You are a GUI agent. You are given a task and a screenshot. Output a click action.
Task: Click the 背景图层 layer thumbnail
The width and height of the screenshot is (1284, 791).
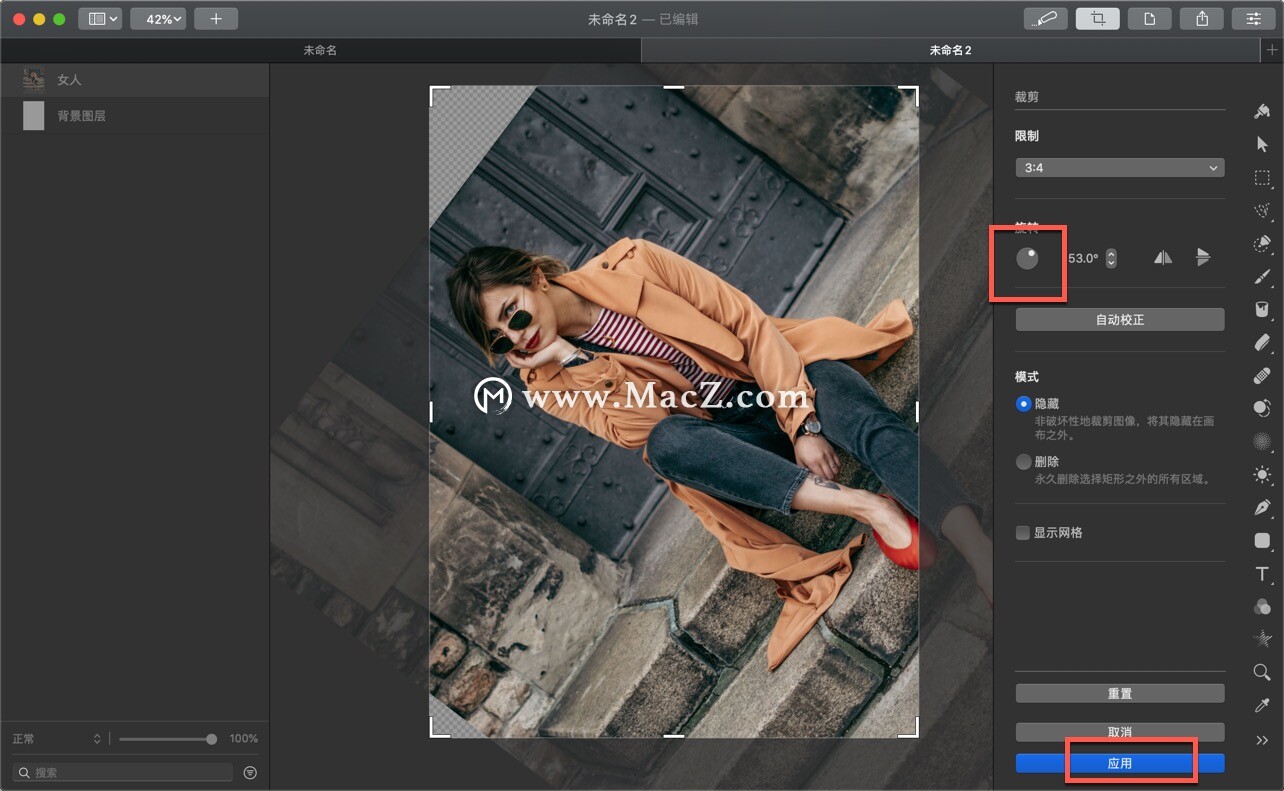point(34,115)
